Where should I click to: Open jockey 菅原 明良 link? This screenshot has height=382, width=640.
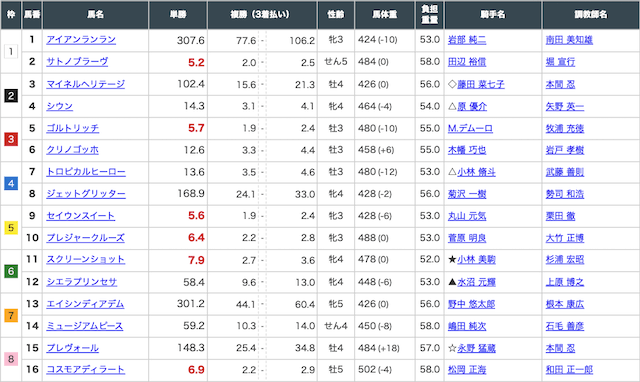(467, 238)
